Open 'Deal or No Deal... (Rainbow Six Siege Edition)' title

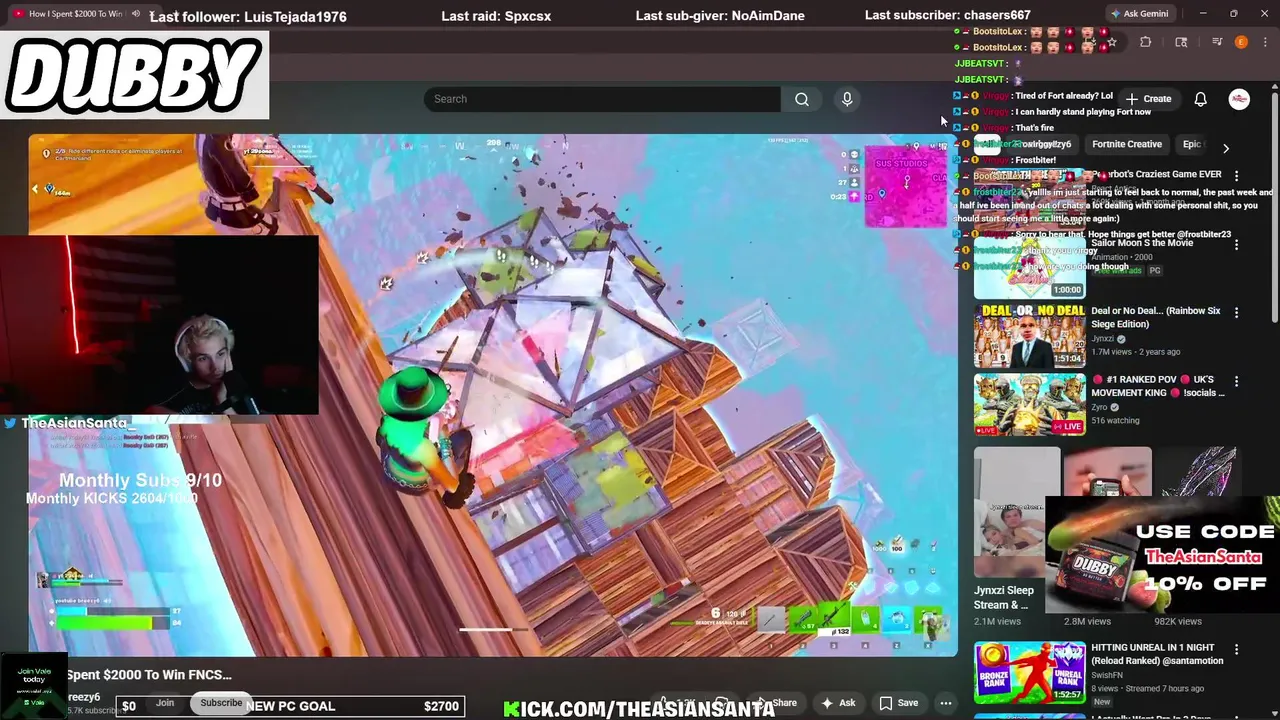coord(1156,317)
